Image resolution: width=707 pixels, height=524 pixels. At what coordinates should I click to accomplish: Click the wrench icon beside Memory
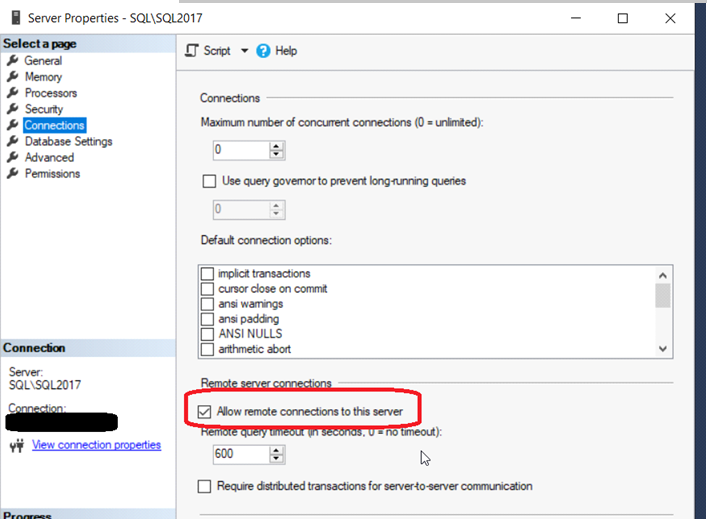(x=13, y=77)
